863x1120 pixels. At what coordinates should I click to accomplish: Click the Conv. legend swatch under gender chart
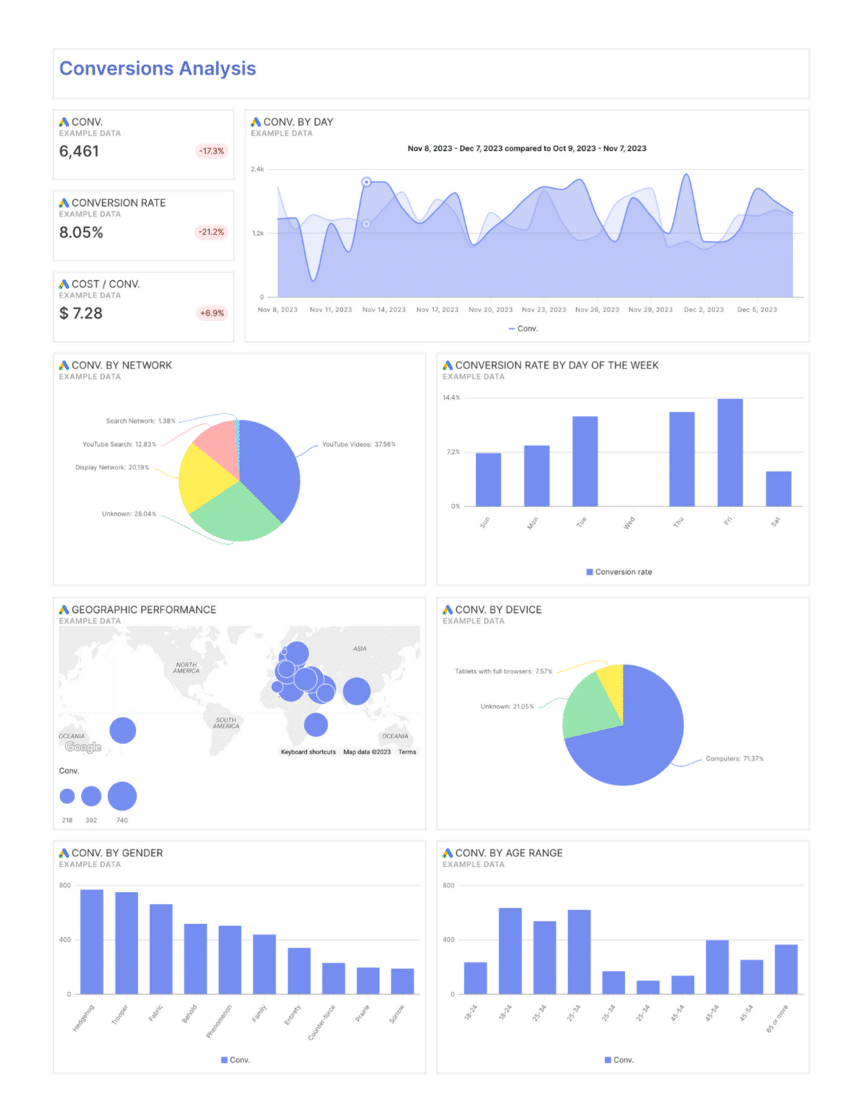coord(224,1060)
